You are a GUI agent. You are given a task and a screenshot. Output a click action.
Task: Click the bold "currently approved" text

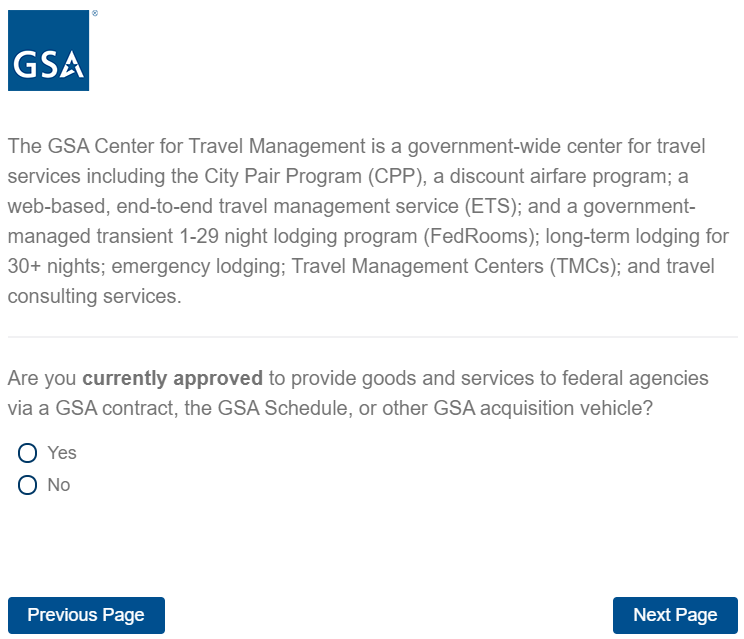(172, 379)
